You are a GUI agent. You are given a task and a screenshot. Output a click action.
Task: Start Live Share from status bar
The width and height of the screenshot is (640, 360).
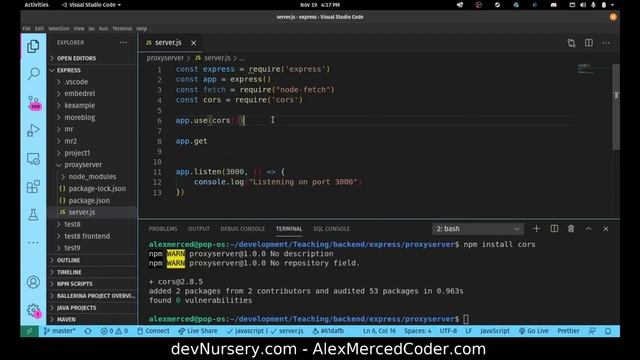[x=198, y=331]
